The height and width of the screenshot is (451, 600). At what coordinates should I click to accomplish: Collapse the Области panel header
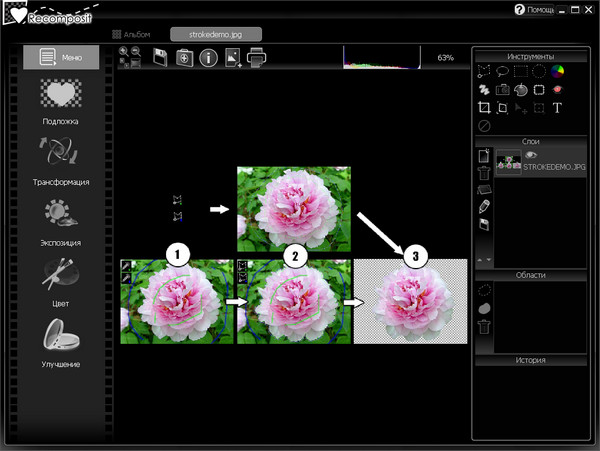point(529,274)
